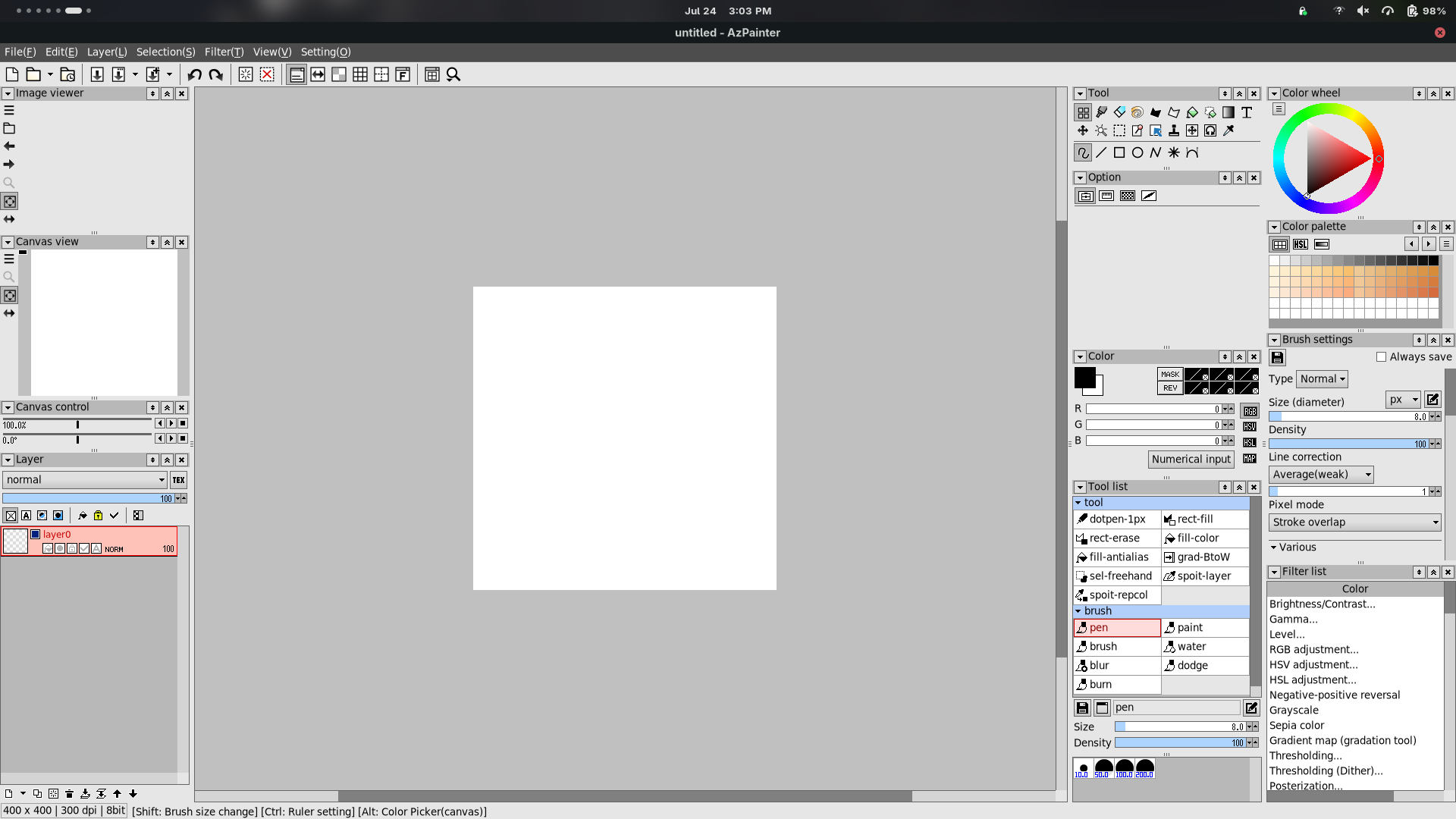The height and width of the screenshot is (819, 1456).
Task: Open the Filter(T) menu
Action: 224,52
